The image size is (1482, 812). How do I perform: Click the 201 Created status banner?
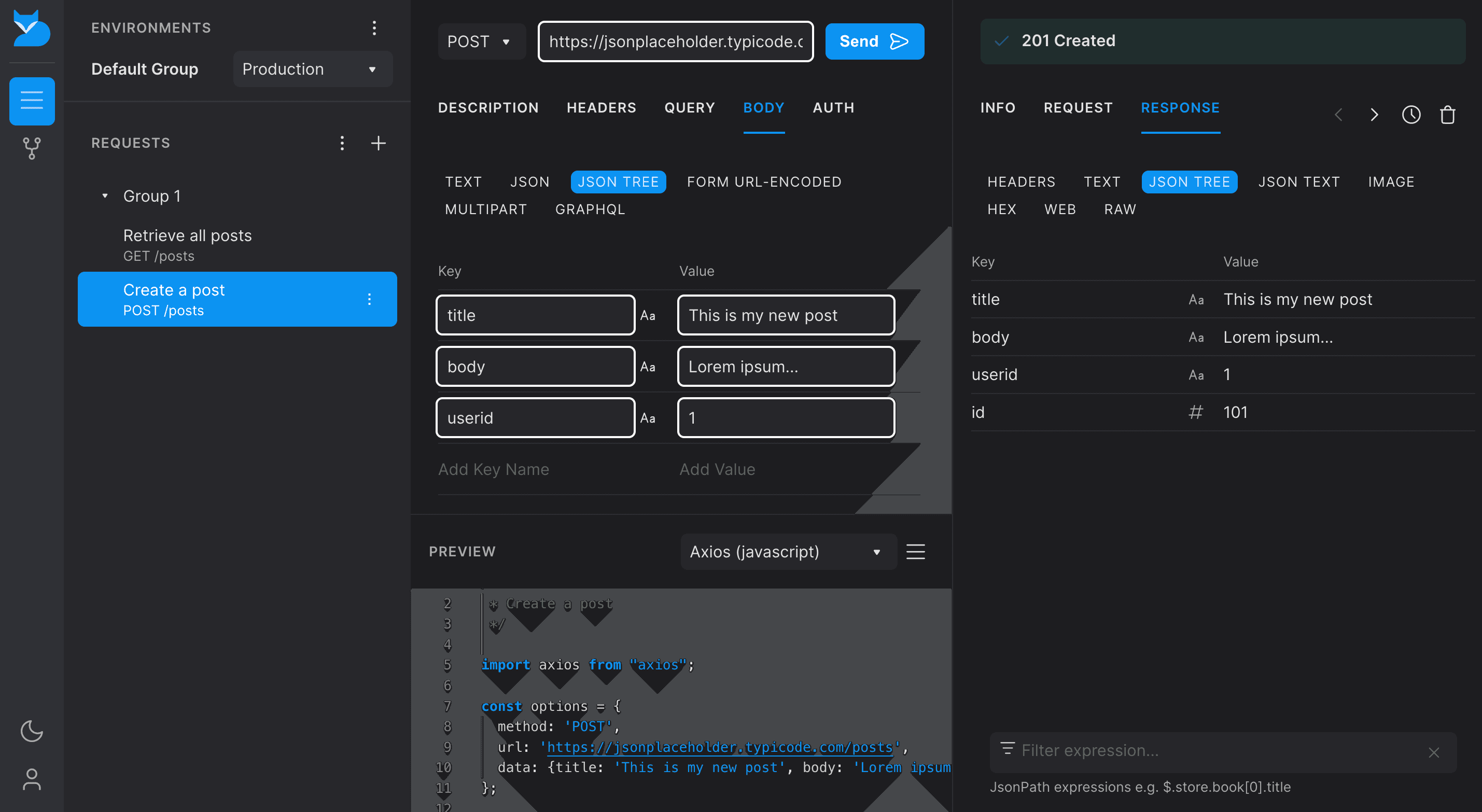pos(1223,41)
